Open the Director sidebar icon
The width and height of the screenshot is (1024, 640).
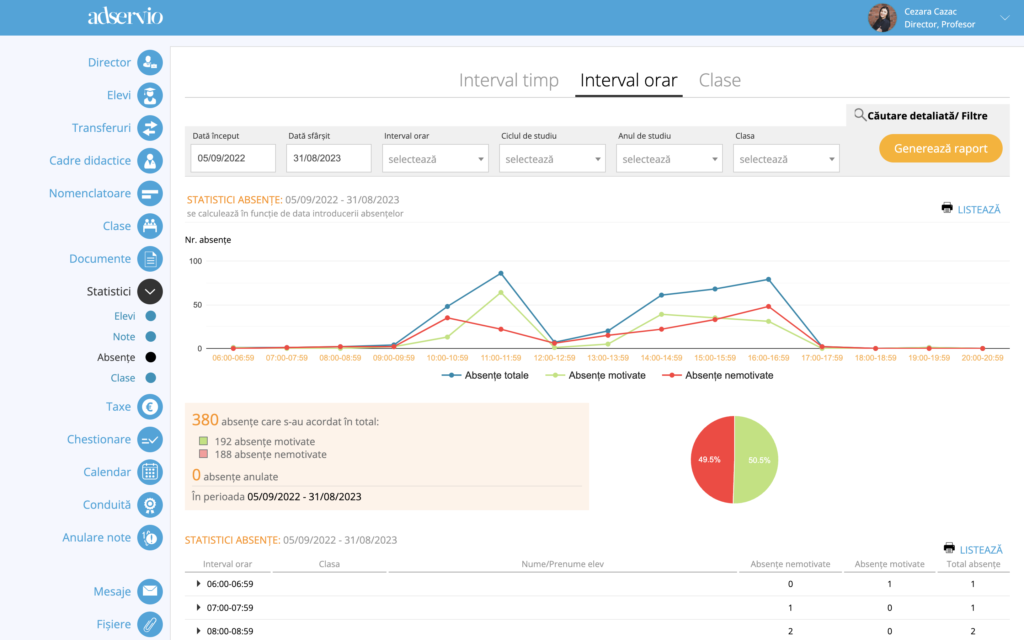150,63
